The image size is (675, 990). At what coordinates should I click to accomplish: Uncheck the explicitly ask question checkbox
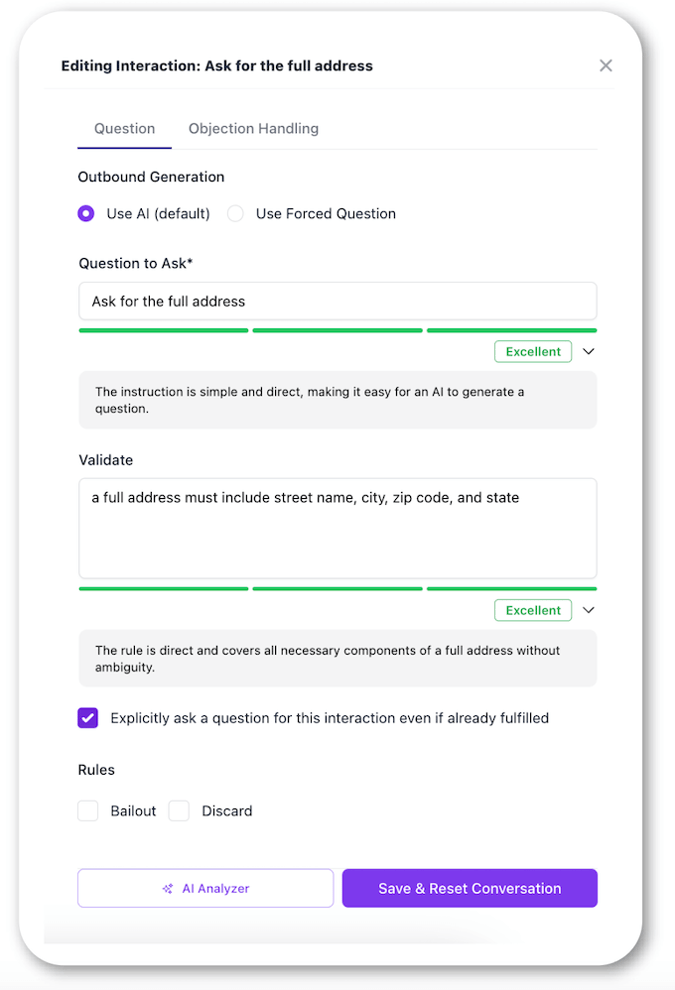[x=88, y=717]
